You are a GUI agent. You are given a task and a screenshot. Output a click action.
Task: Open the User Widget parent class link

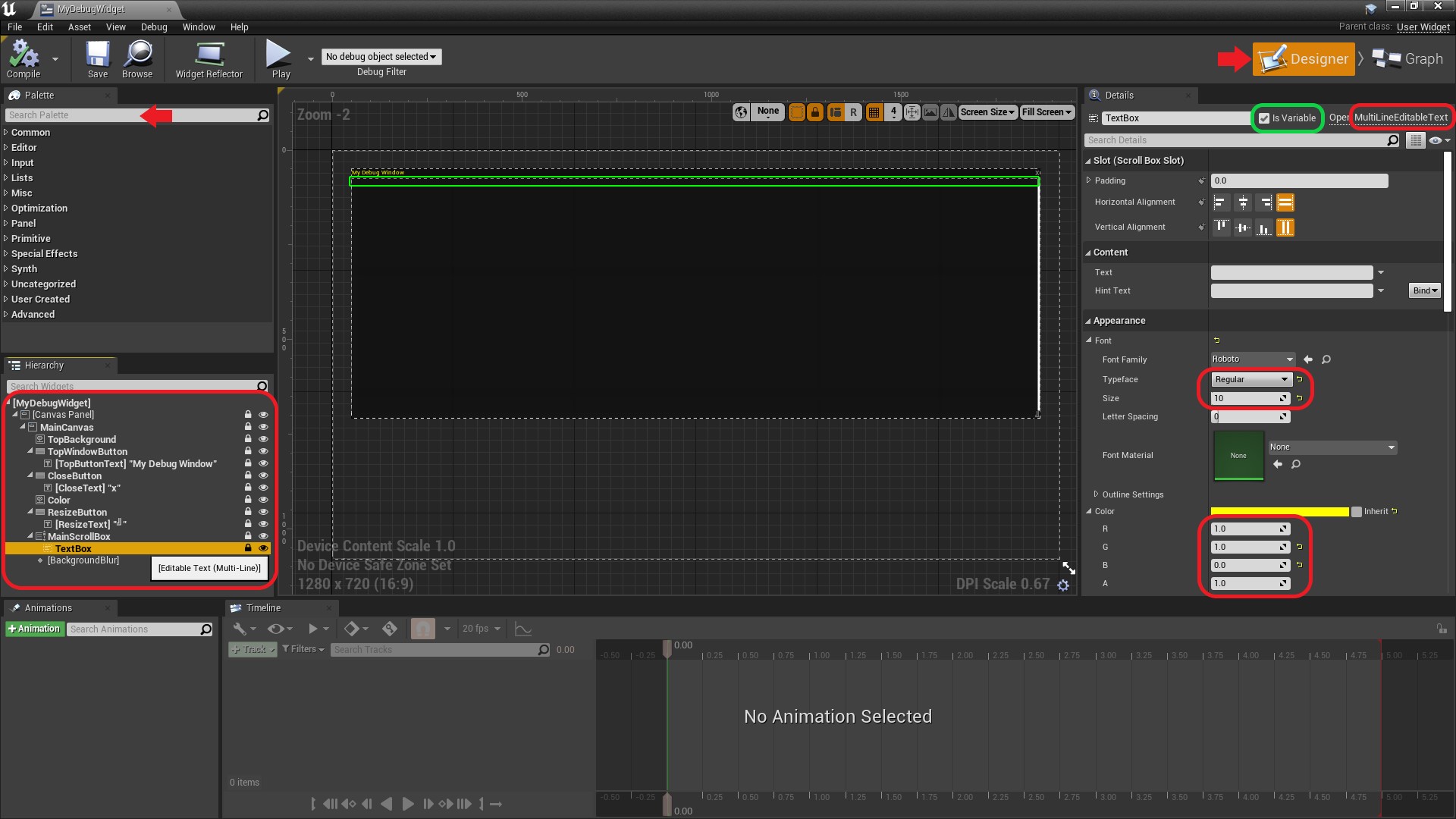[x=1423, y=27]
